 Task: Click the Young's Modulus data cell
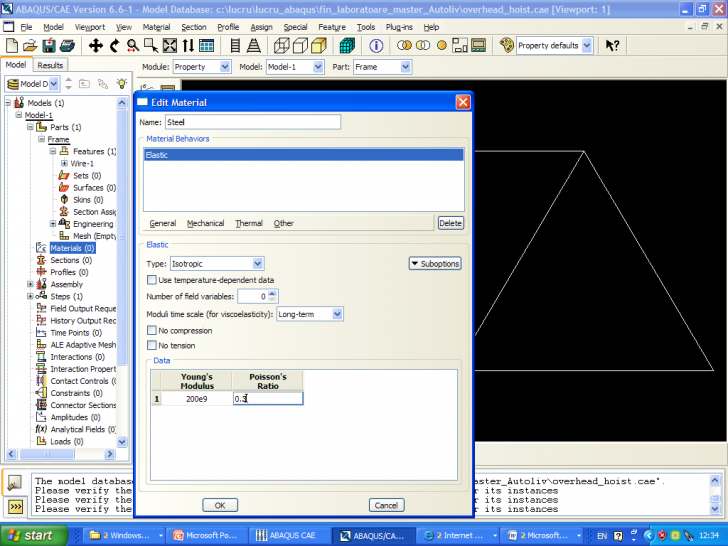tap(197, 398)
